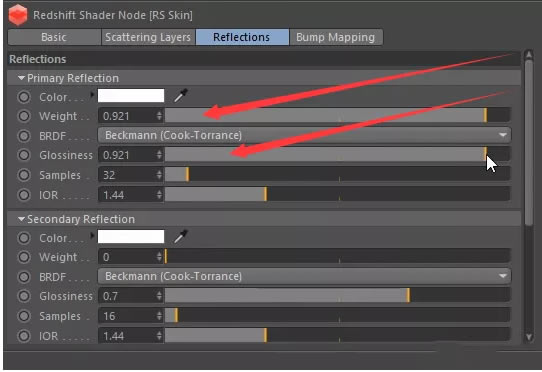
Task: Click the Secondary Reflection IOR slider
Action: pos(338,335)
